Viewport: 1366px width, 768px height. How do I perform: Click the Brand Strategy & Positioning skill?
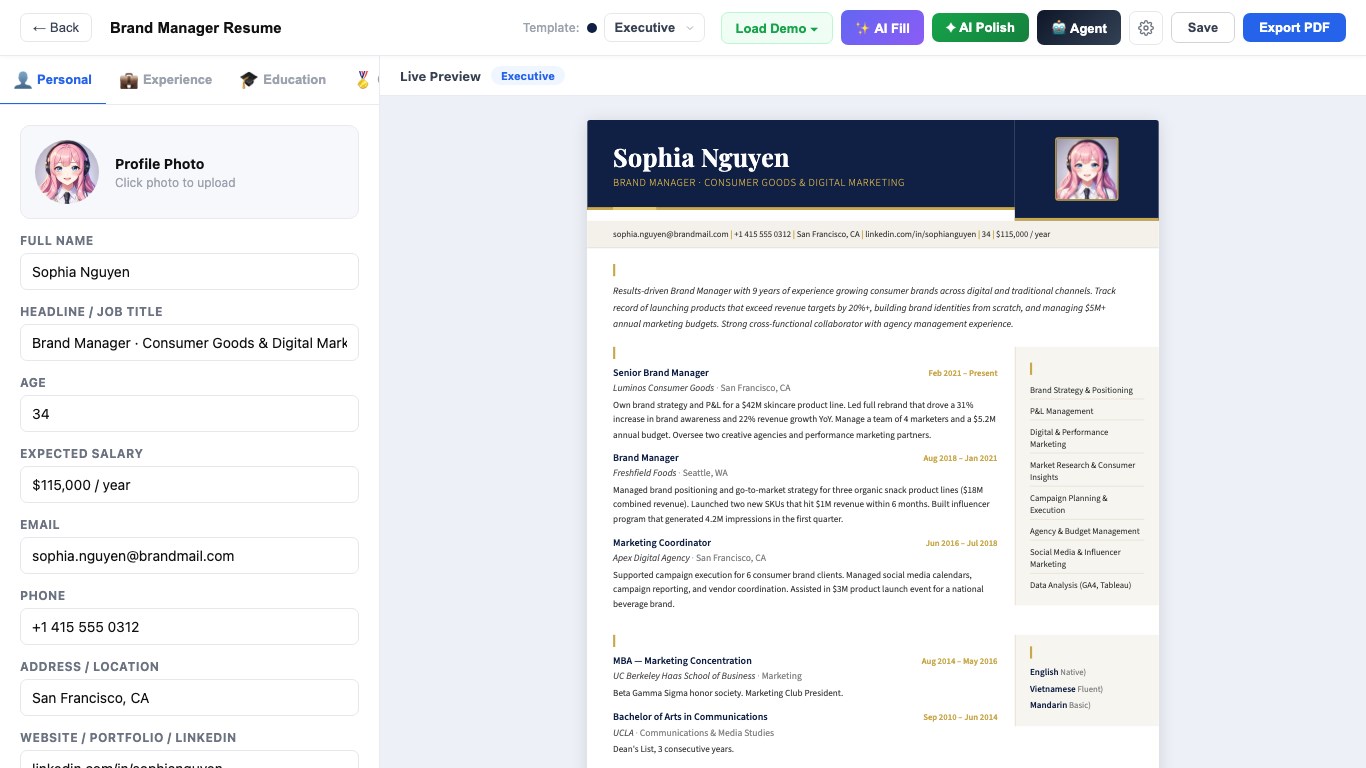click(x=1082, y=390)
